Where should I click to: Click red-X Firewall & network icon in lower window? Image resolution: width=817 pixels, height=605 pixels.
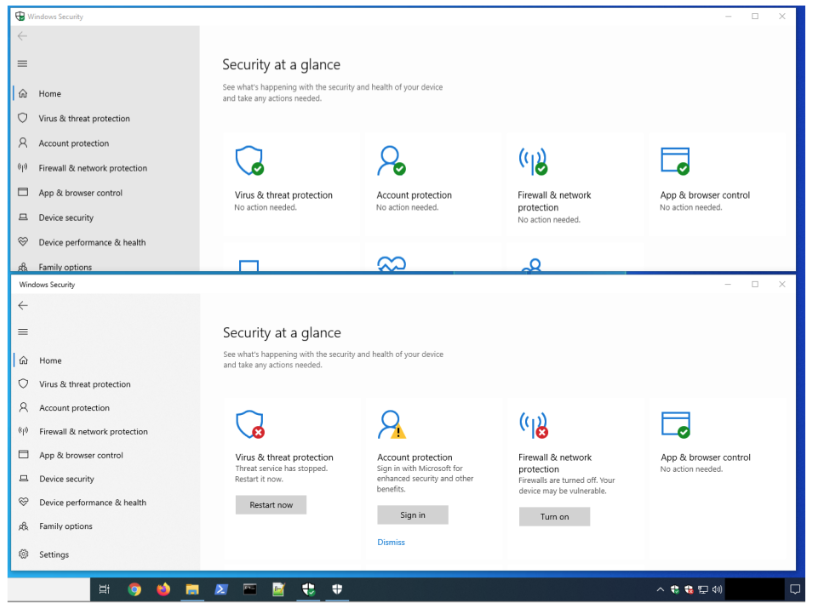534,425
